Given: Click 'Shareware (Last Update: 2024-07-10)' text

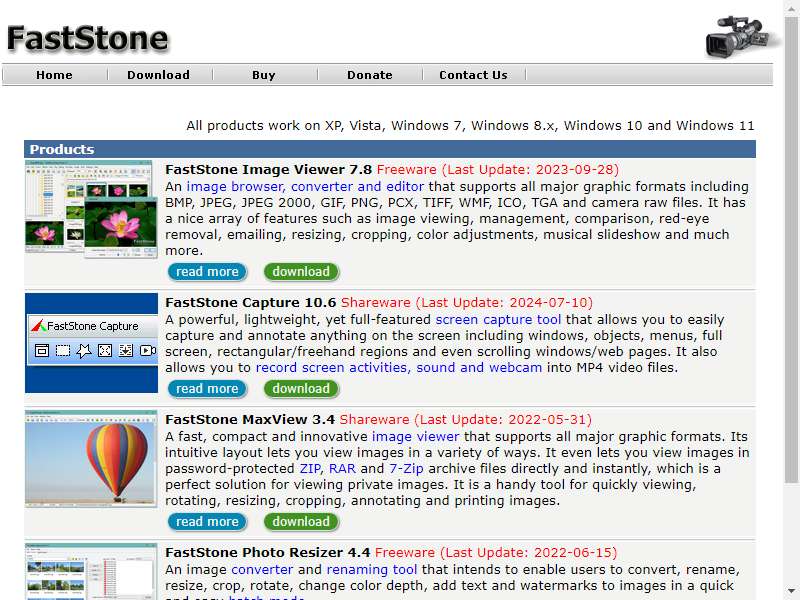Looking at the screenshot, I should (467, 303).
